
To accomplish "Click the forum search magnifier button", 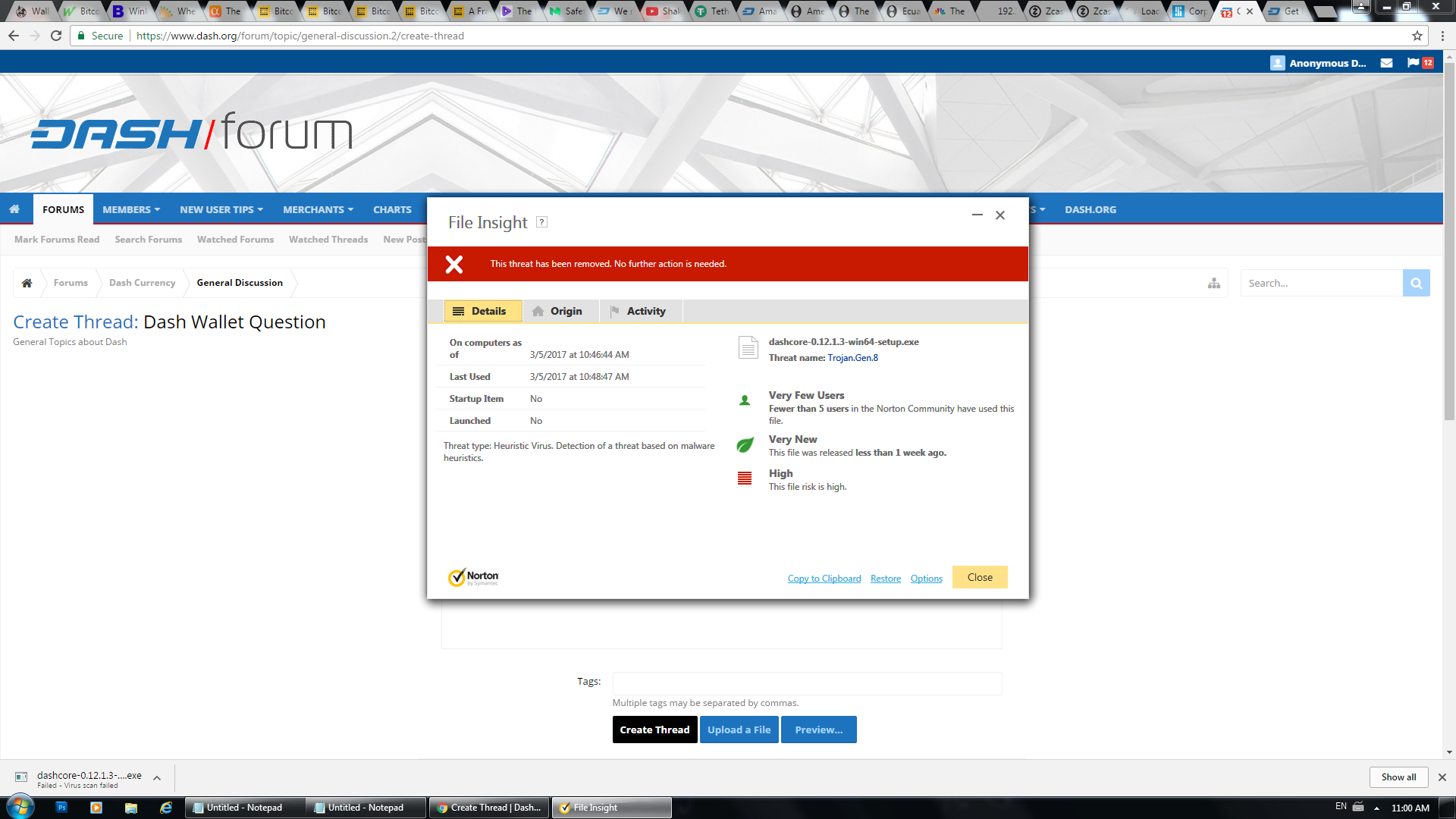I will 1416,283.
